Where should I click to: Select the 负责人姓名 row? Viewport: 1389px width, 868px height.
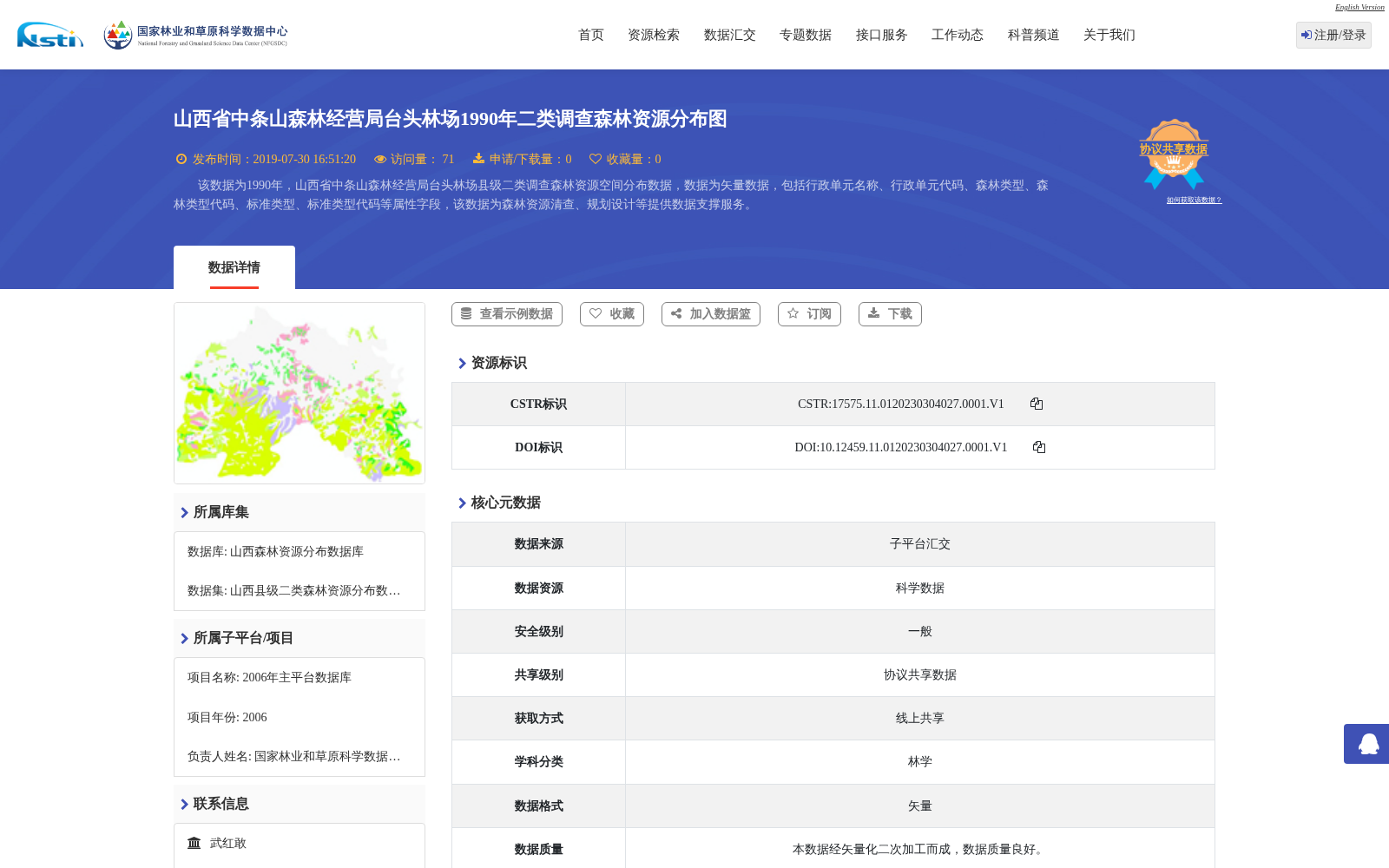[294, 756]
